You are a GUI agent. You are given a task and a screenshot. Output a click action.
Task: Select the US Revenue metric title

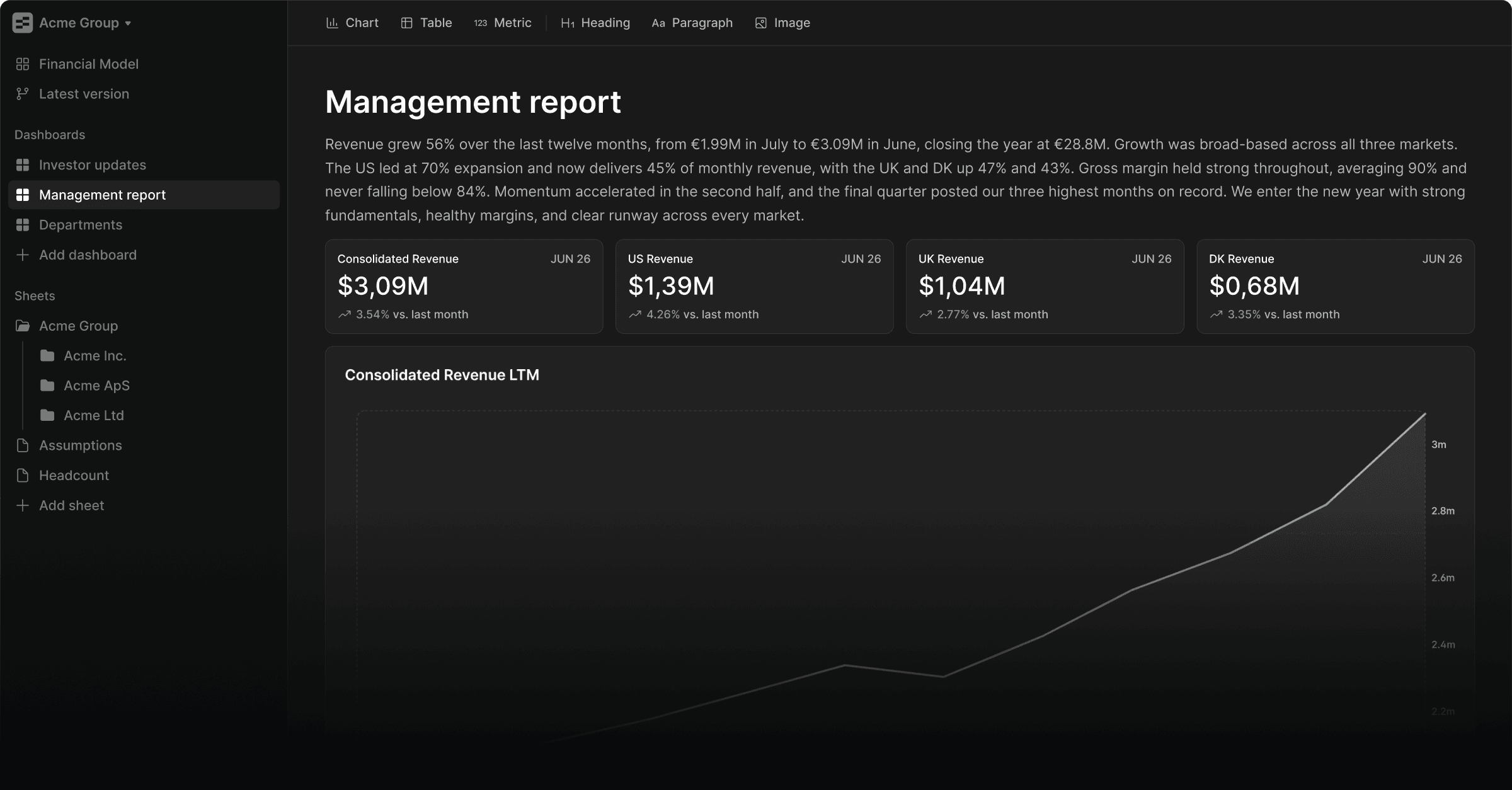(660, 259)
